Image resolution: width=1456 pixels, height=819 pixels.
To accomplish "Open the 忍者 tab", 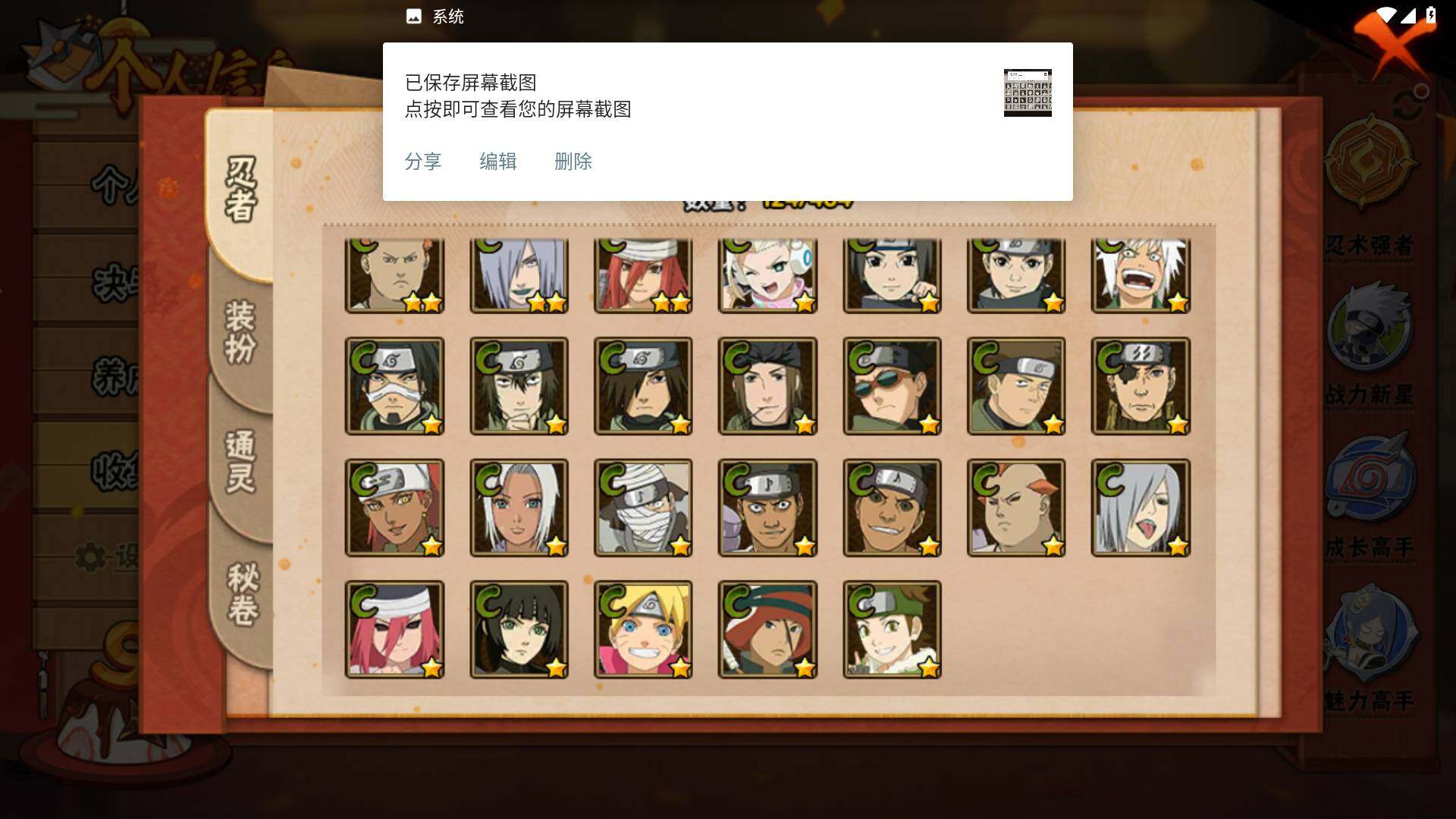I will (241, 190).
